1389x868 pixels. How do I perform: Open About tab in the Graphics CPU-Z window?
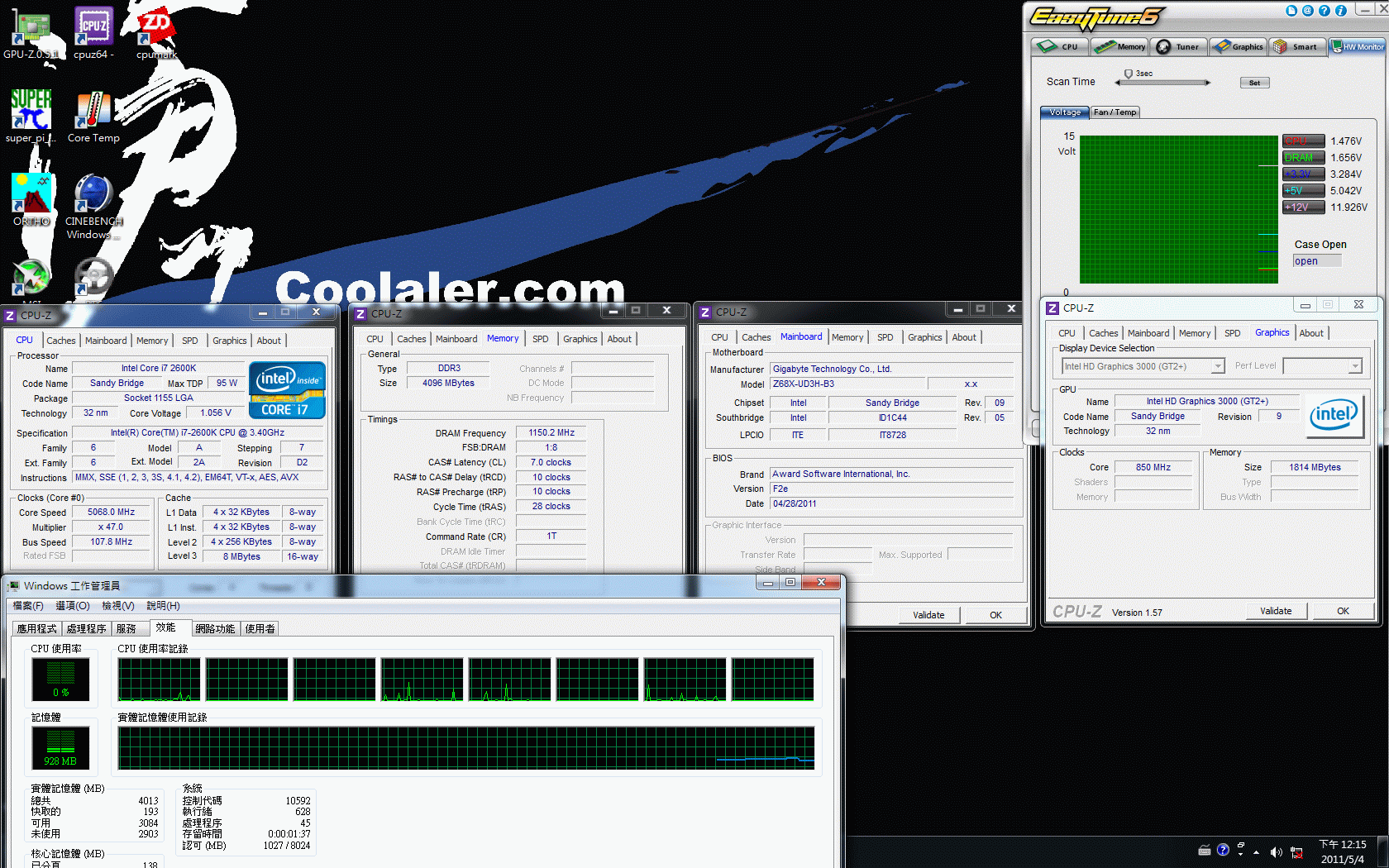pos(1310,333)
